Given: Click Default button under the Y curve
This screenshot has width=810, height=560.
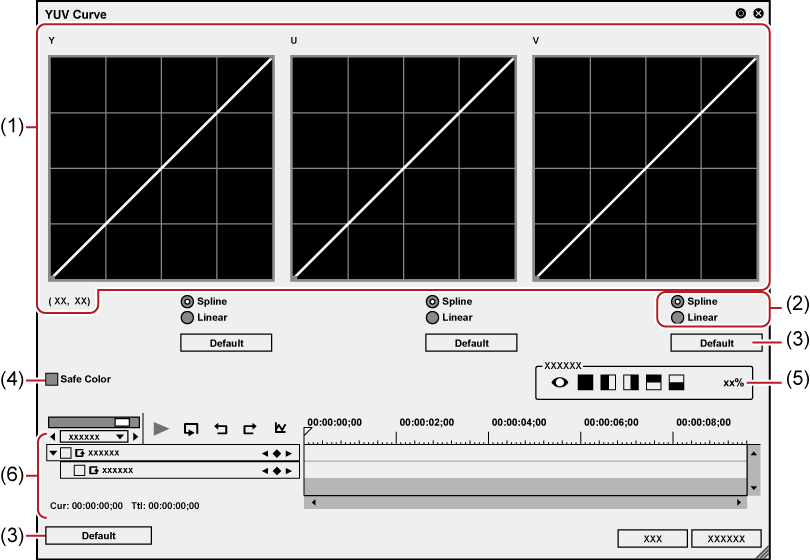Looking at the screenshot, I should 226,342.
